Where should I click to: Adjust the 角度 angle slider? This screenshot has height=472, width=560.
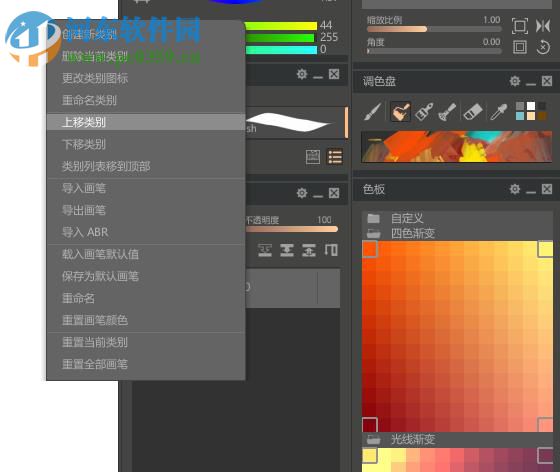pos(434,51)
